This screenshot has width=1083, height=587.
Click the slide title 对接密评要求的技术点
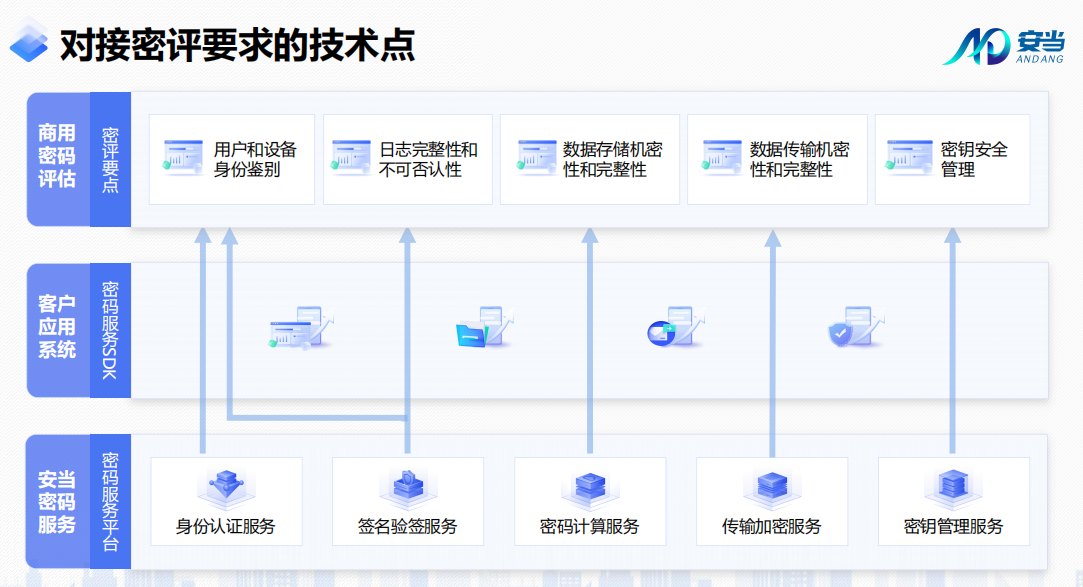click(x=237, y=46)
